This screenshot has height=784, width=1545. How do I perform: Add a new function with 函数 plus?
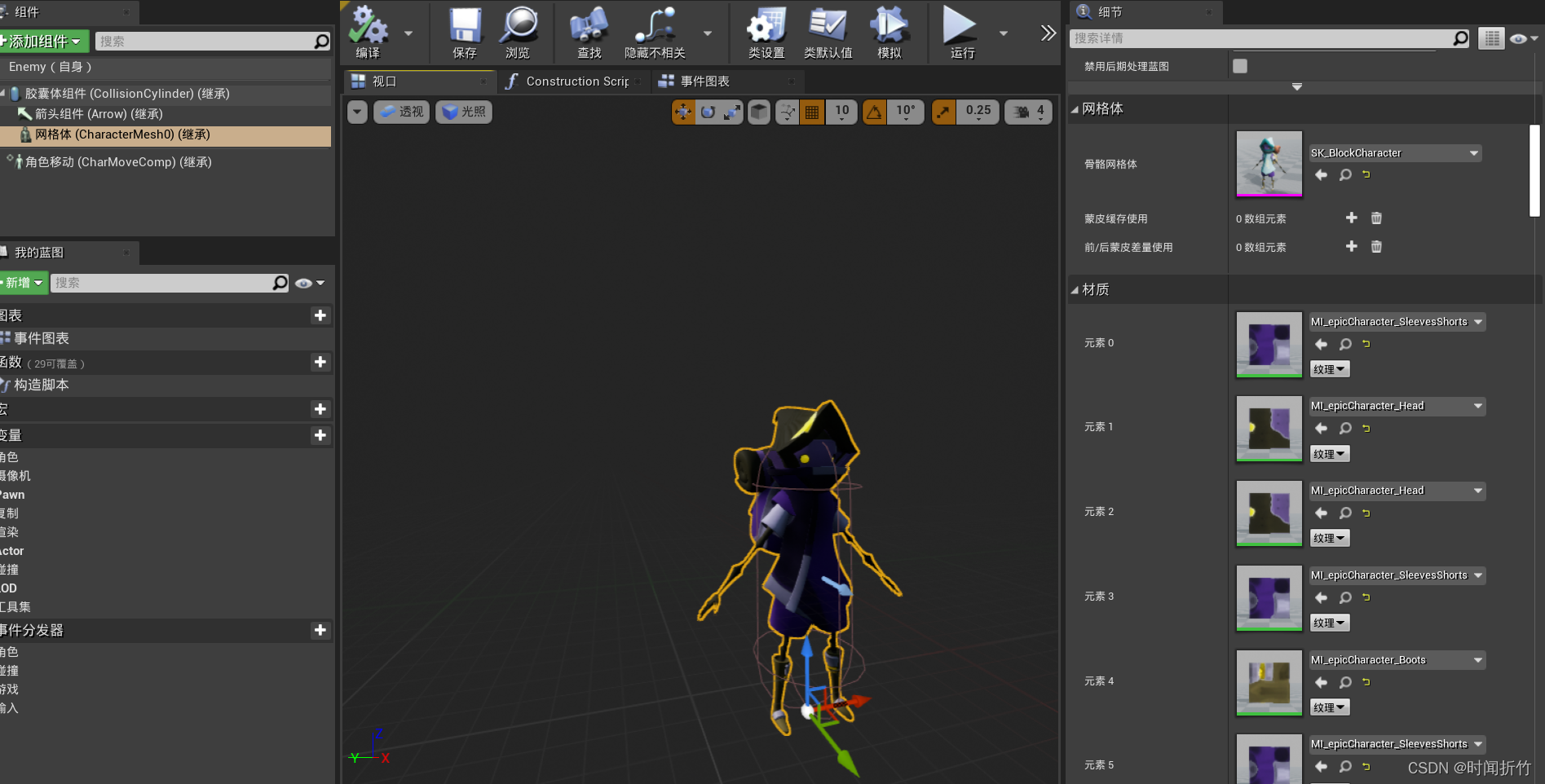pos(320,362)
